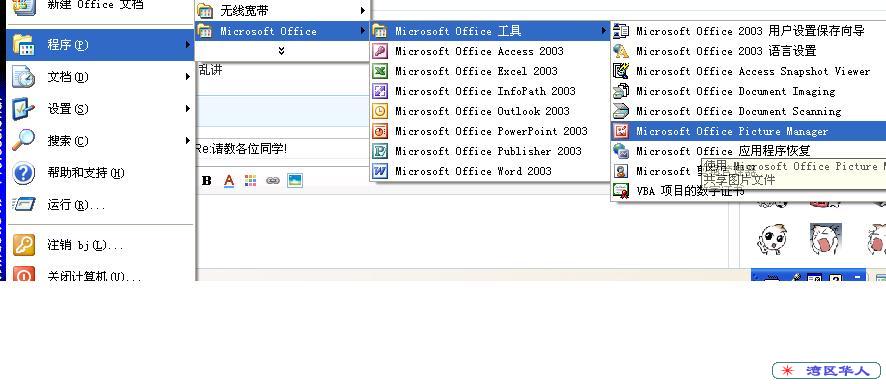Open the 搜索(C) Search menu item
Viewport: 886px width, 384px height.
pos(101,141)
